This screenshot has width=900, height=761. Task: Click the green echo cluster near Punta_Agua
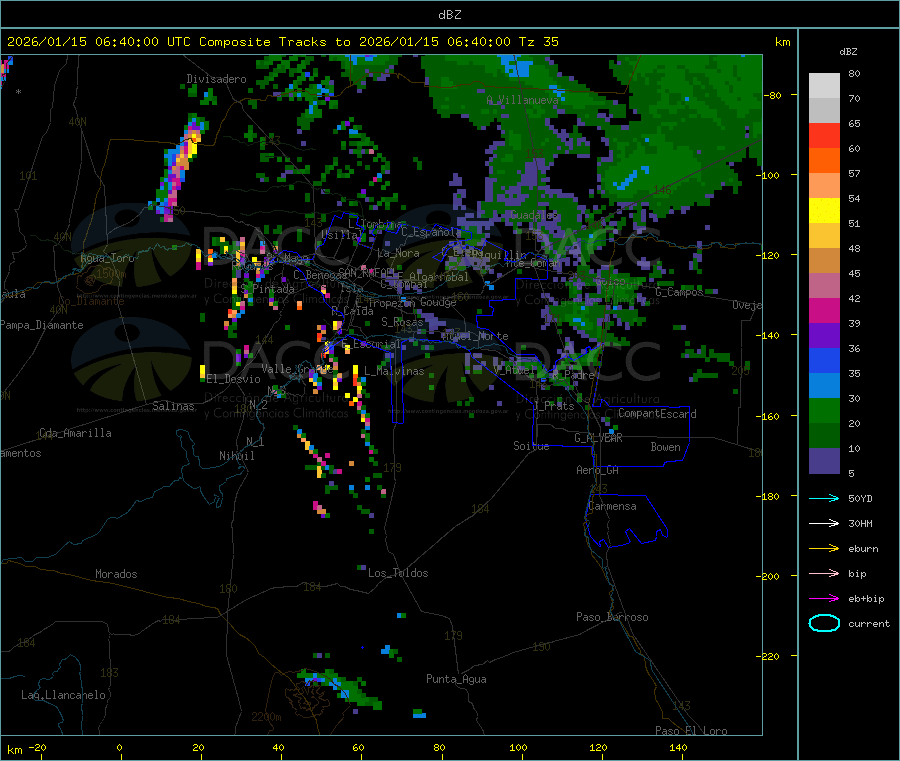[342, 687]
